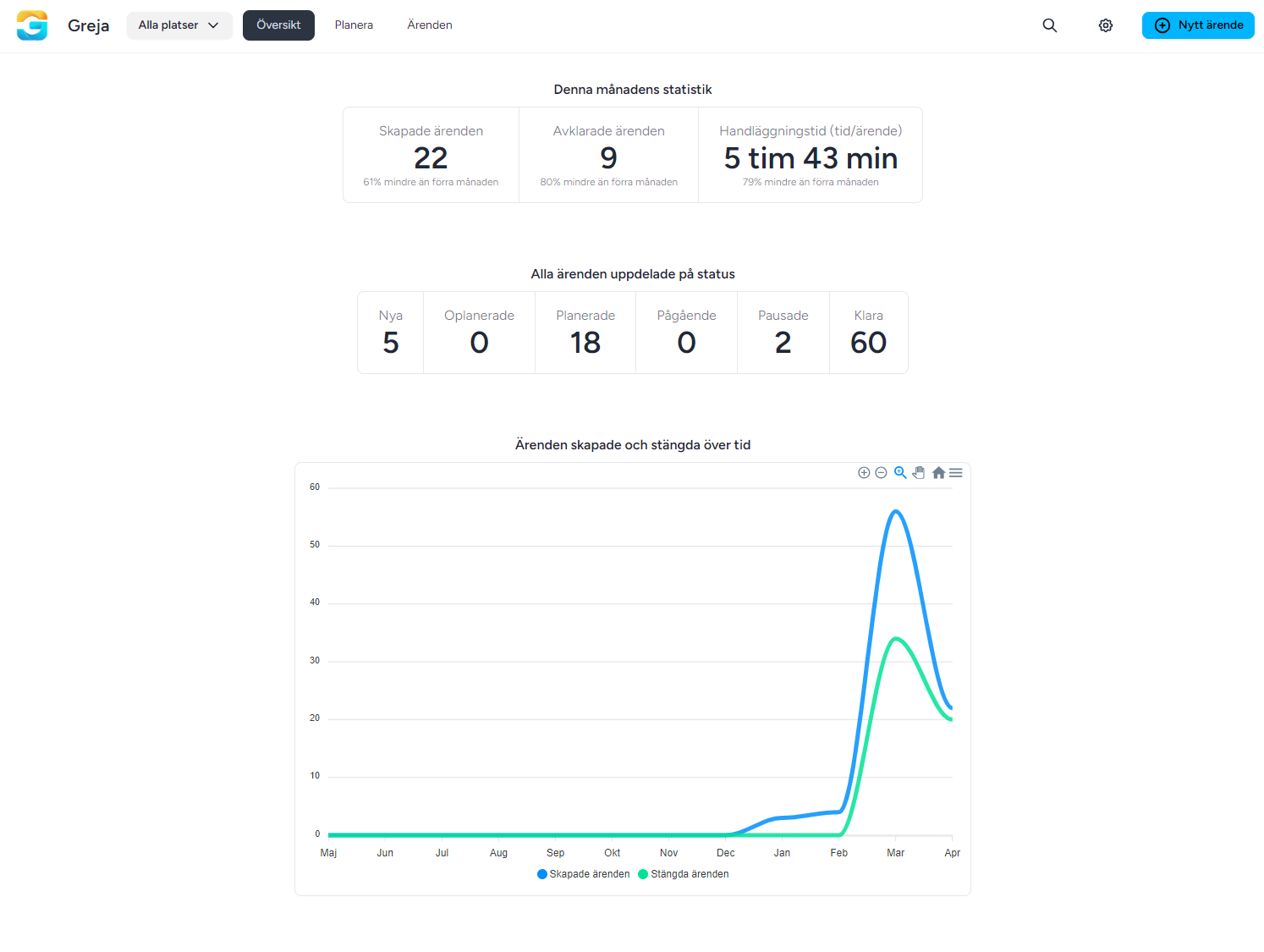
Task: Open settings via gear icon
Action: (x=1105, y=25)
